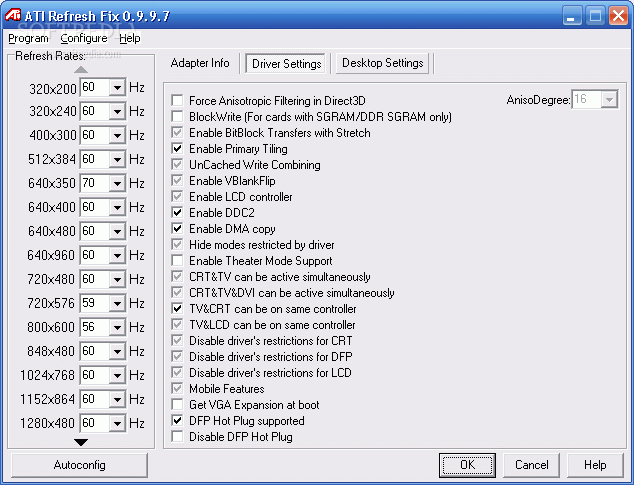
Task: Open the 848x480 refresh rate dropdown
Action: click(117, 351)
